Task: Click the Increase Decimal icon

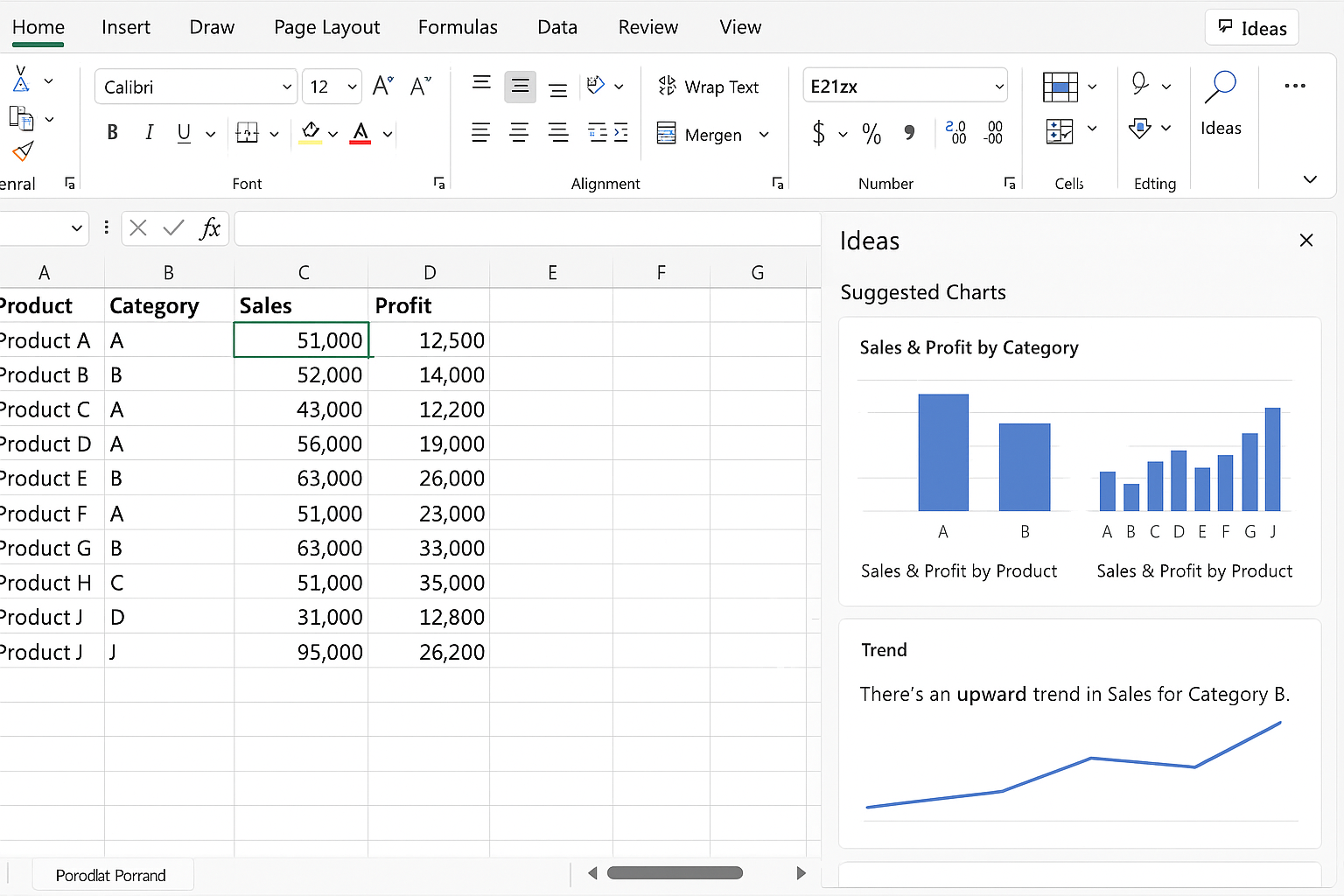Action: pos(956,132)
